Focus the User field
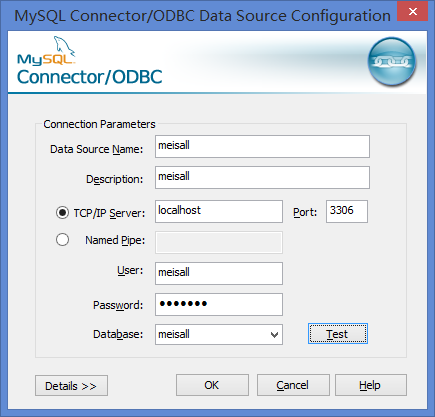 pos(219,273)
